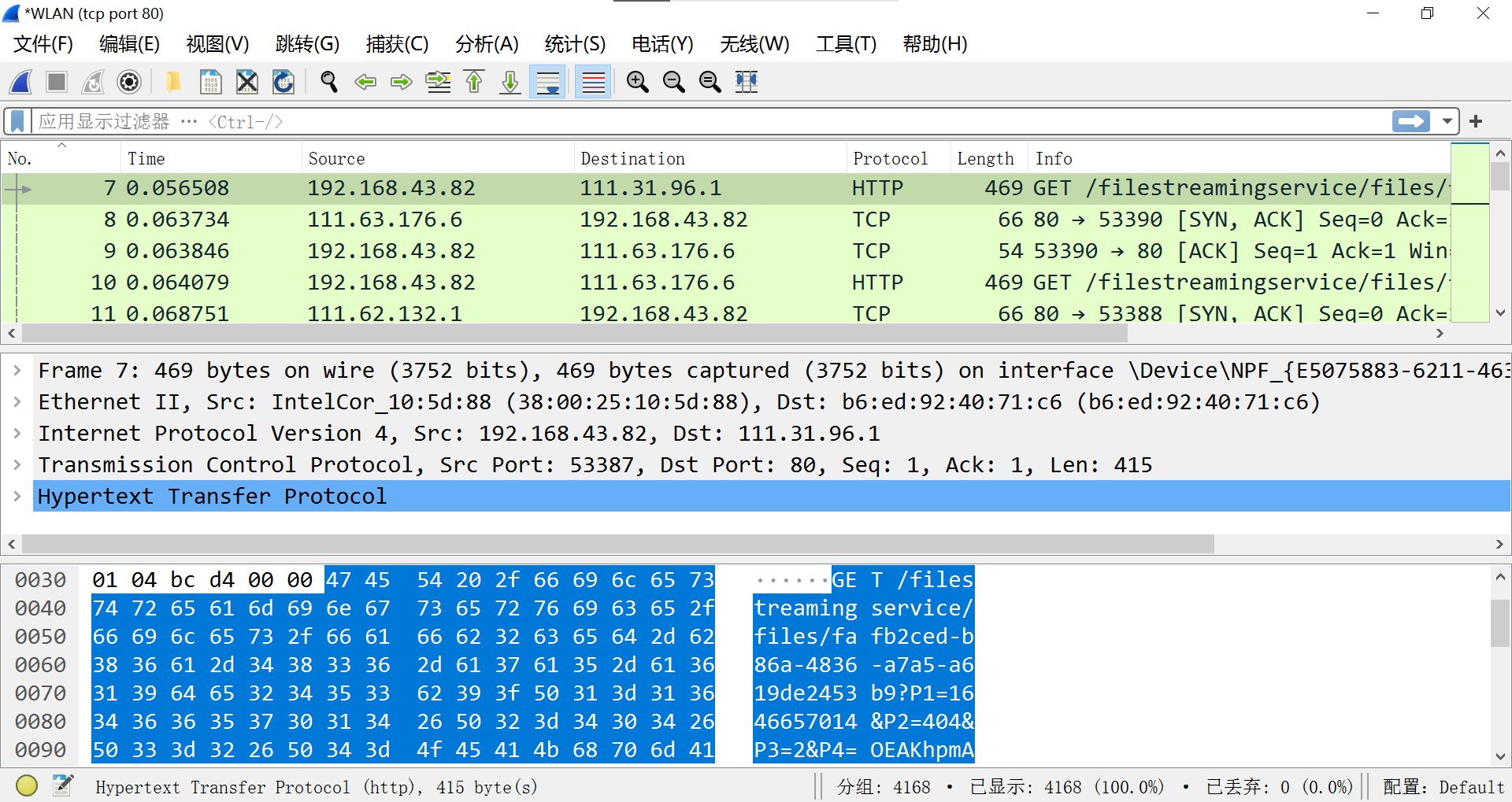This screenshot has width=1512, height=802.
Task: Click into the display filter field
Action: pos(709,121)
